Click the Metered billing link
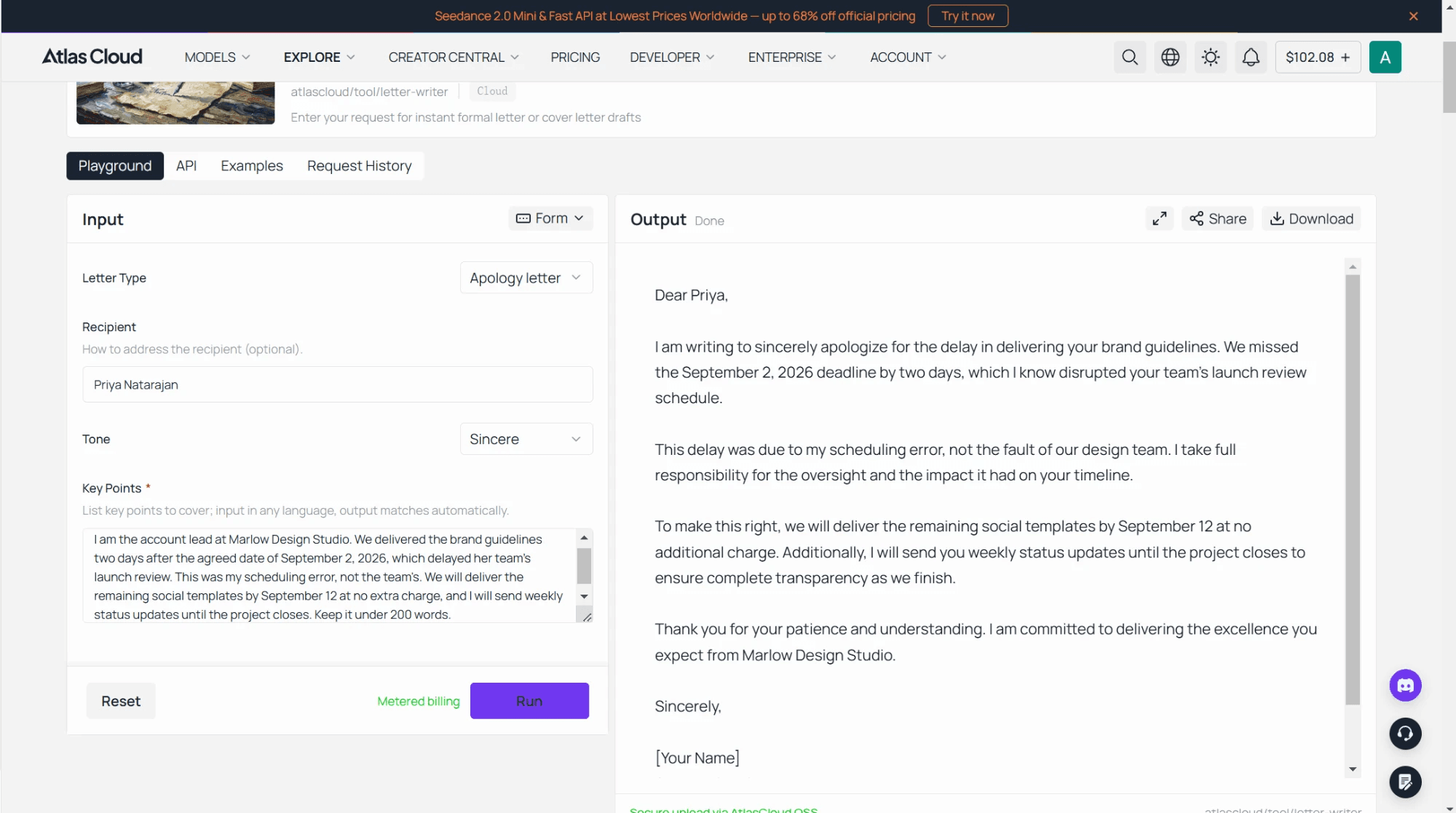1456x813 pixels. pyautogui.click(x=418, y=702)
